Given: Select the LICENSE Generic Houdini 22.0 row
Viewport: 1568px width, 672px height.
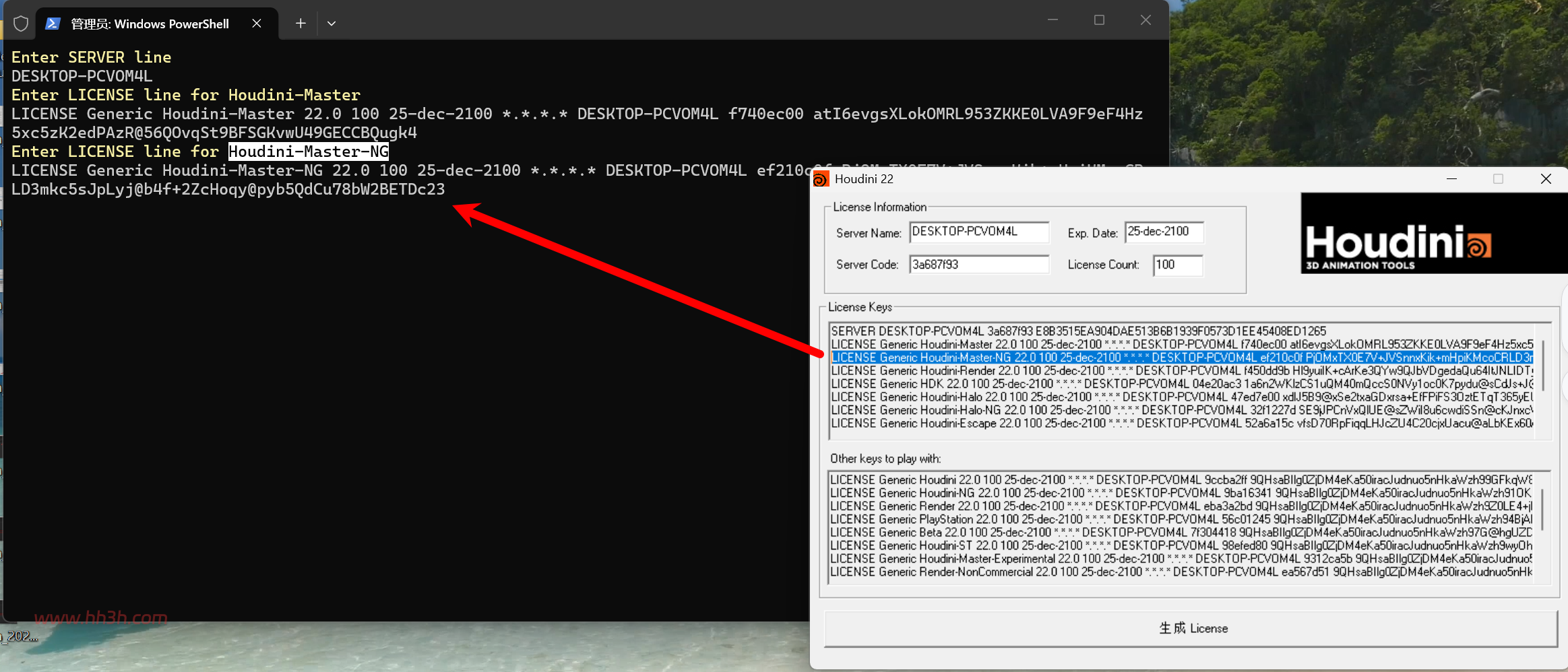Looking at the screenshot, I should point(1181,480).
